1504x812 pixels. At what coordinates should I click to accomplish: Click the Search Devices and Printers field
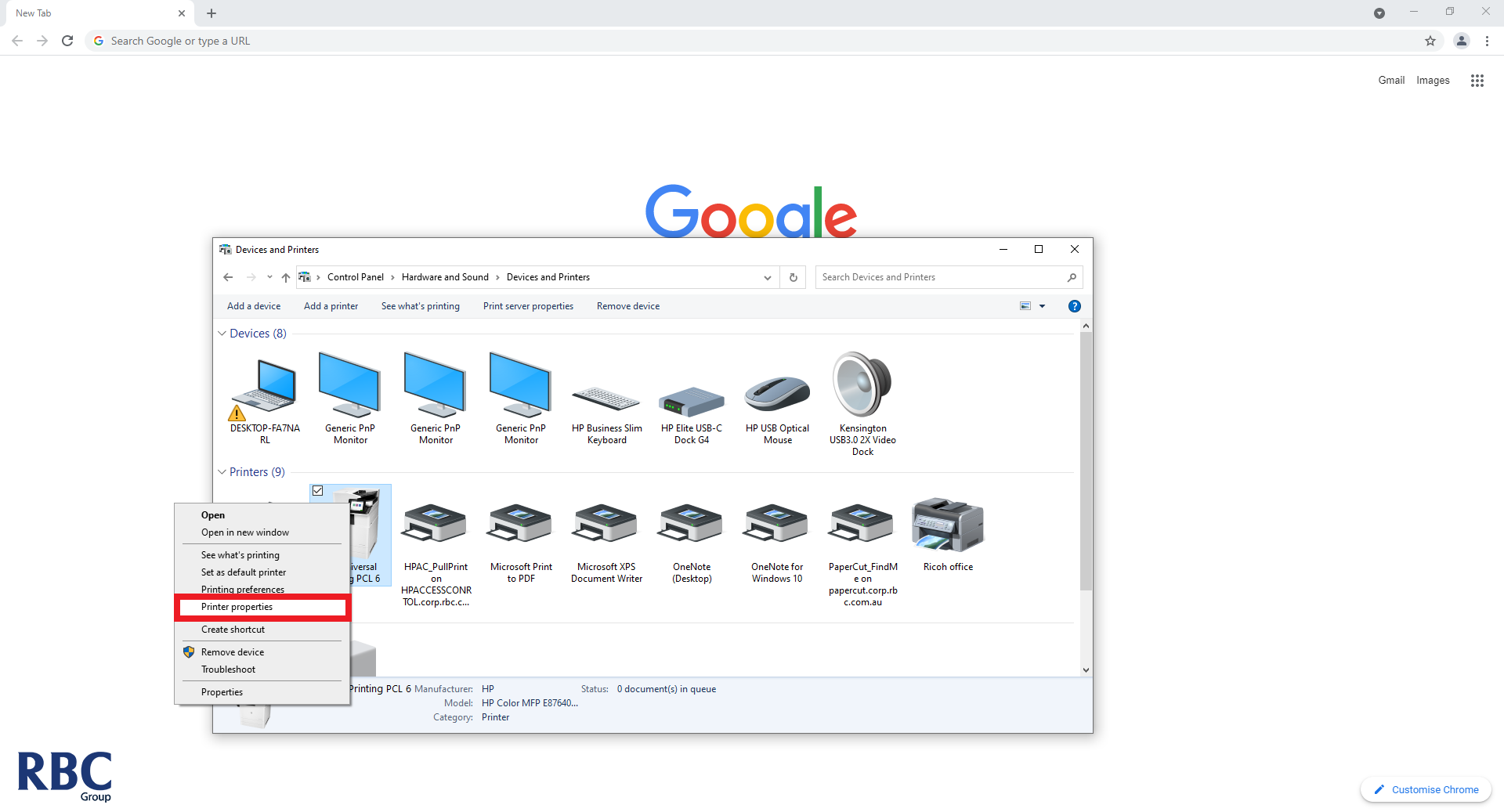(x=940, y=277)
